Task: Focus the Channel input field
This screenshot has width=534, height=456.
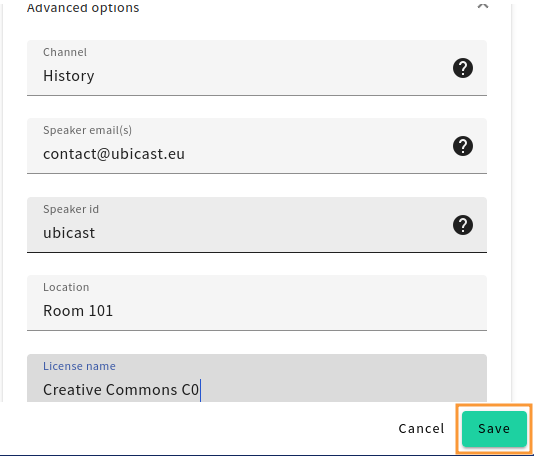Action: tap(257, 68)
